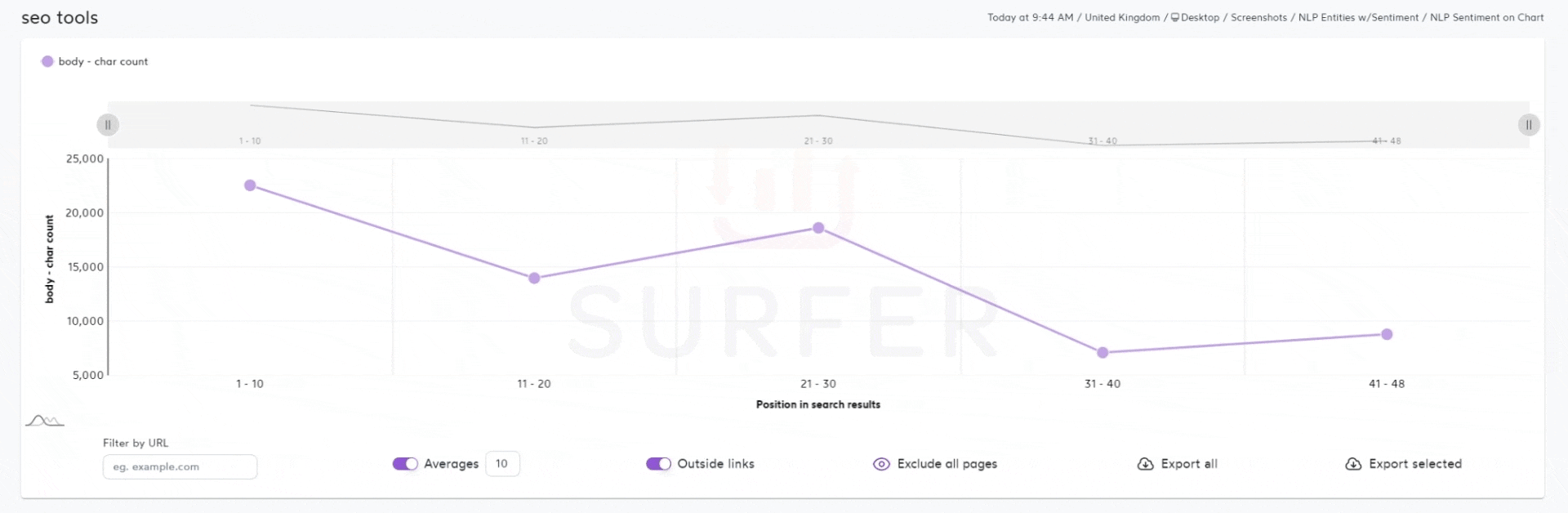Screen dimensions: 1568x513
Task: Click the download icon for Export selected
Action: (x=1353, y=464)
